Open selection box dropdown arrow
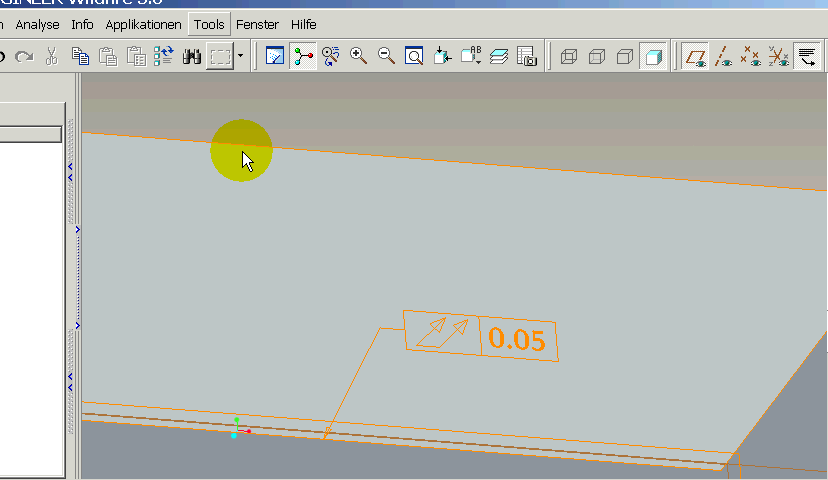Screen dimensions: 828x480 coord(241,57)
